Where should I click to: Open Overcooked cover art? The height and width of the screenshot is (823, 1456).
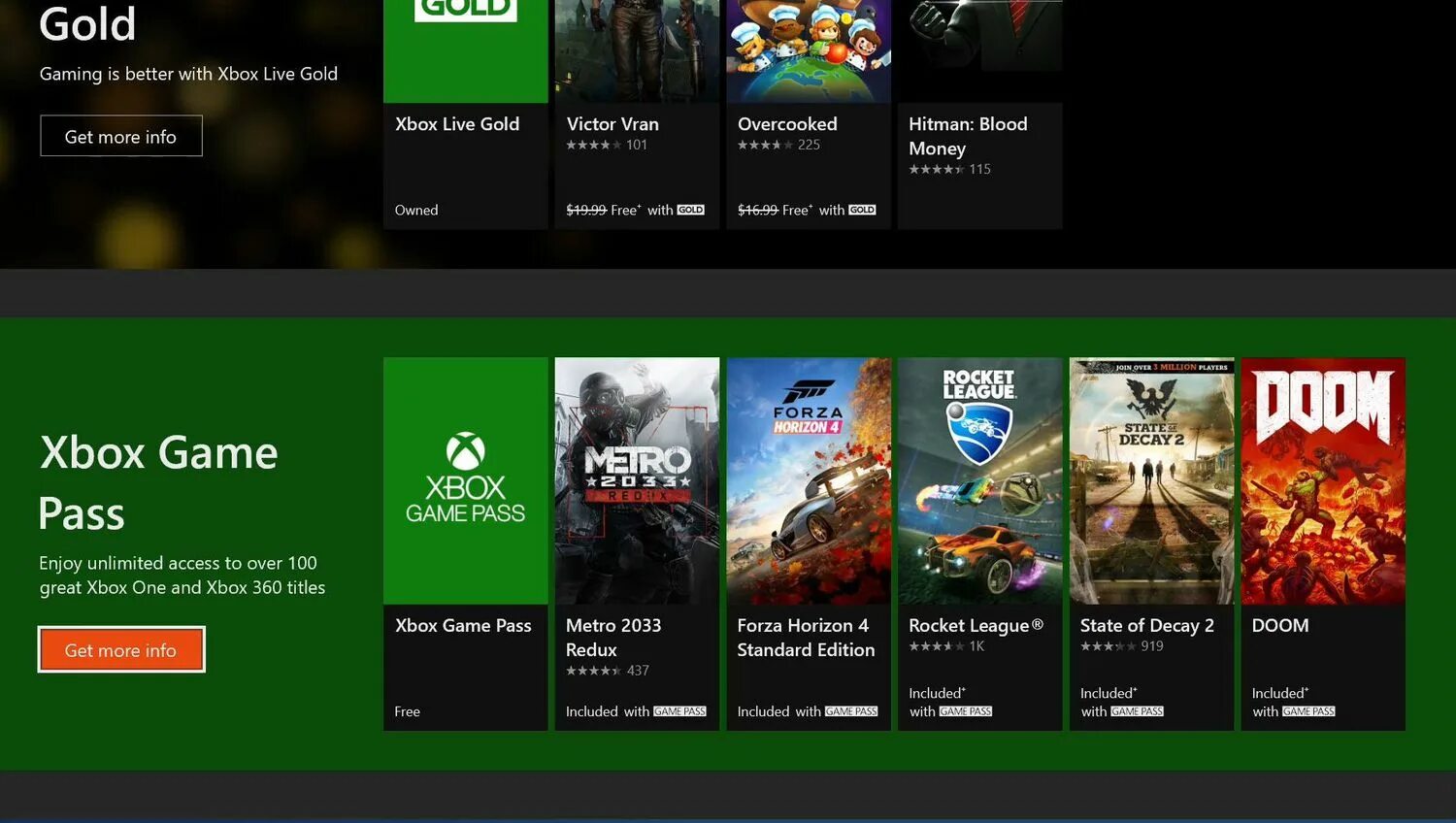click(x=809, y=50)
